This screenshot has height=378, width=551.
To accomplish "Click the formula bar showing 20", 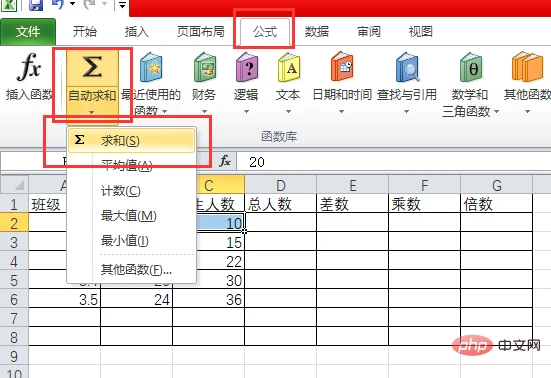I will [x=394, y=162].
